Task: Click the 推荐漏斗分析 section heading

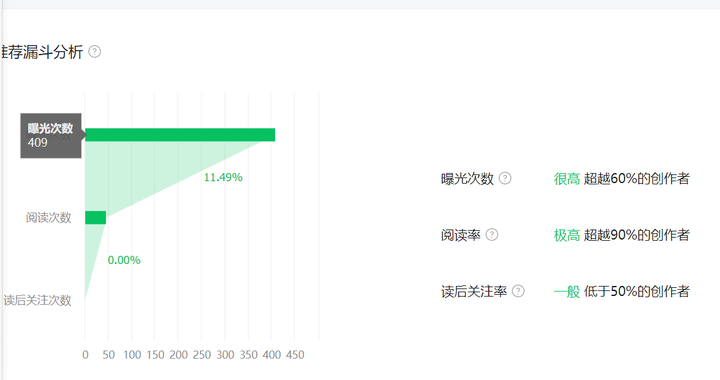Action: [x=41, y=52]
